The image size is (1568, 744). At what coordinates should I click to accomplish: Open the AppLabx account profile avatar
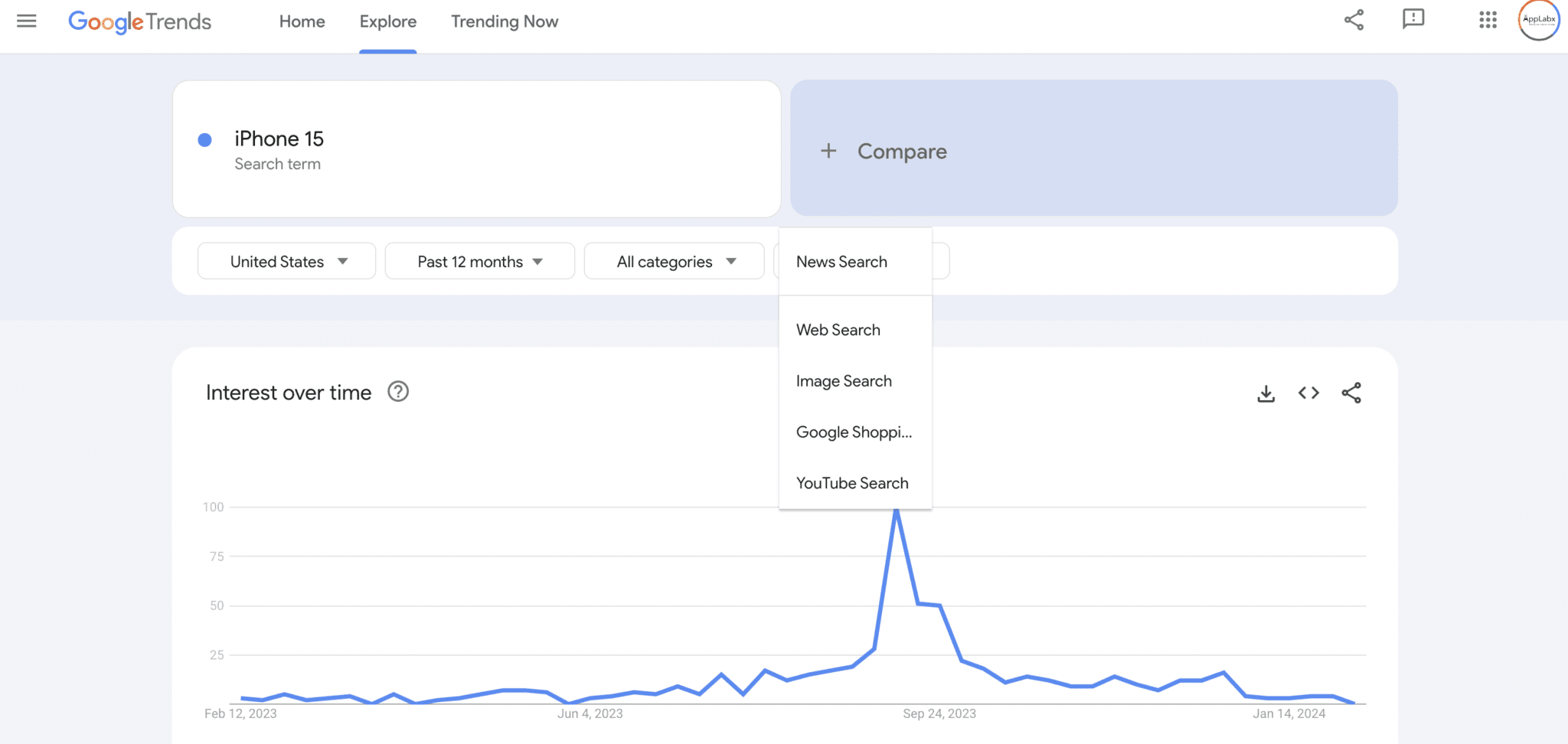[1538, 21]
